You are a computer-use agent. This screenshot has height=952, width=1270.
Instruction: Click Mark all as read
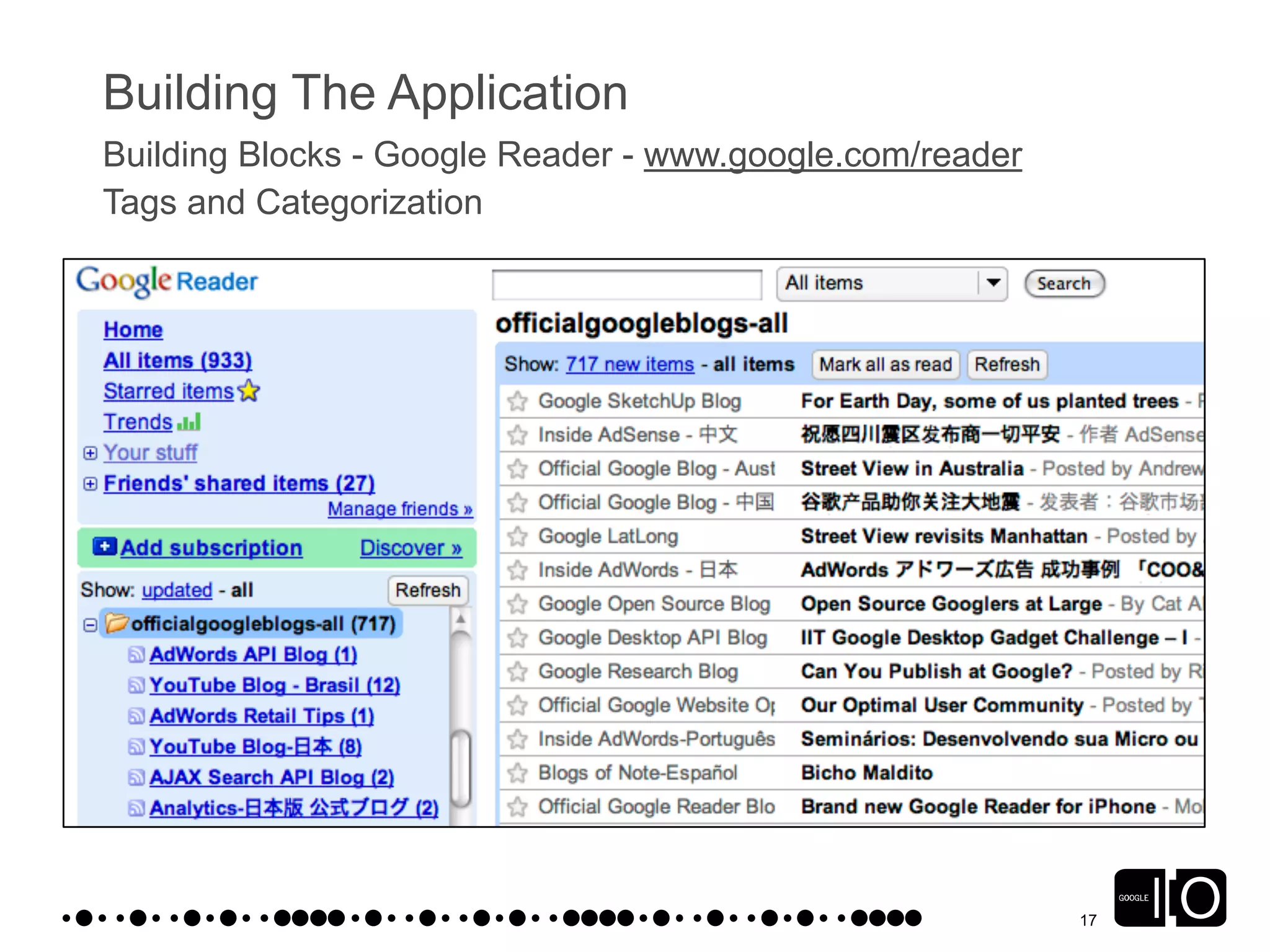[886, 364]
